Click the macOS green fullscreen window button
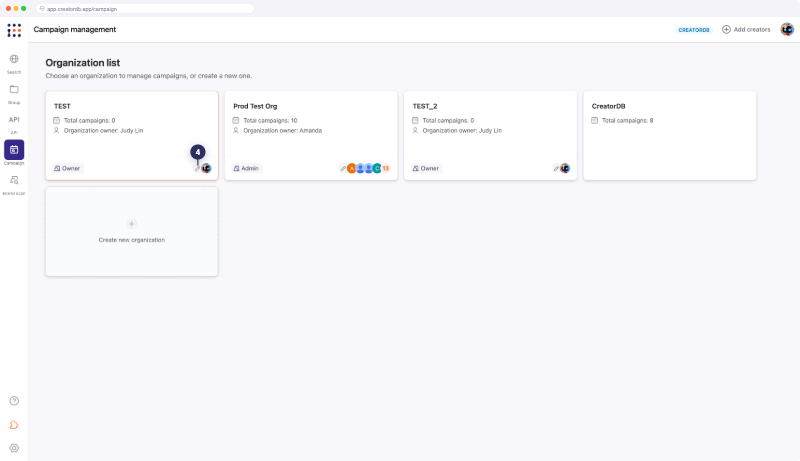800x461 pixels. (x=23, y=9)
